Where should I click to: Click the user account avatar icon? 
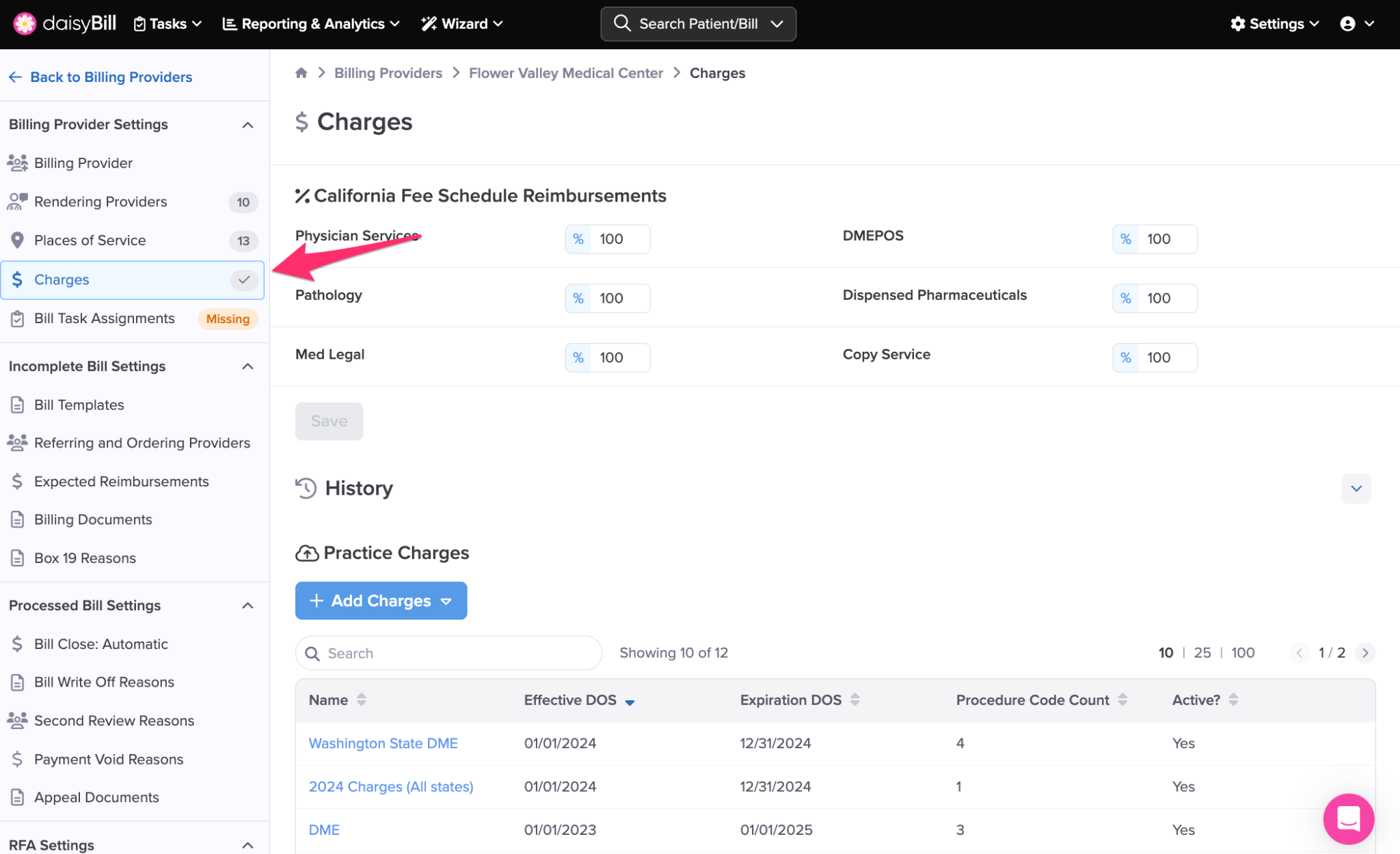1347,24
